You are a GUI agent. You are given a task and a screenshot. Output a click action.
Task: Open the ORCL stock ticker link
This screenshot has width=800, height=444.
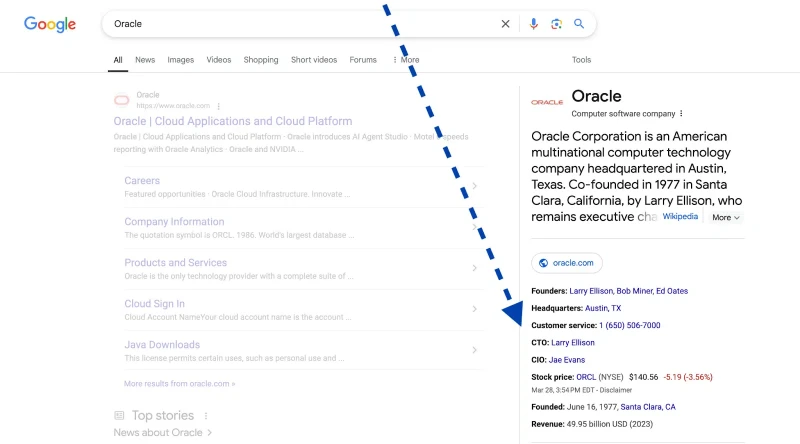586,377
